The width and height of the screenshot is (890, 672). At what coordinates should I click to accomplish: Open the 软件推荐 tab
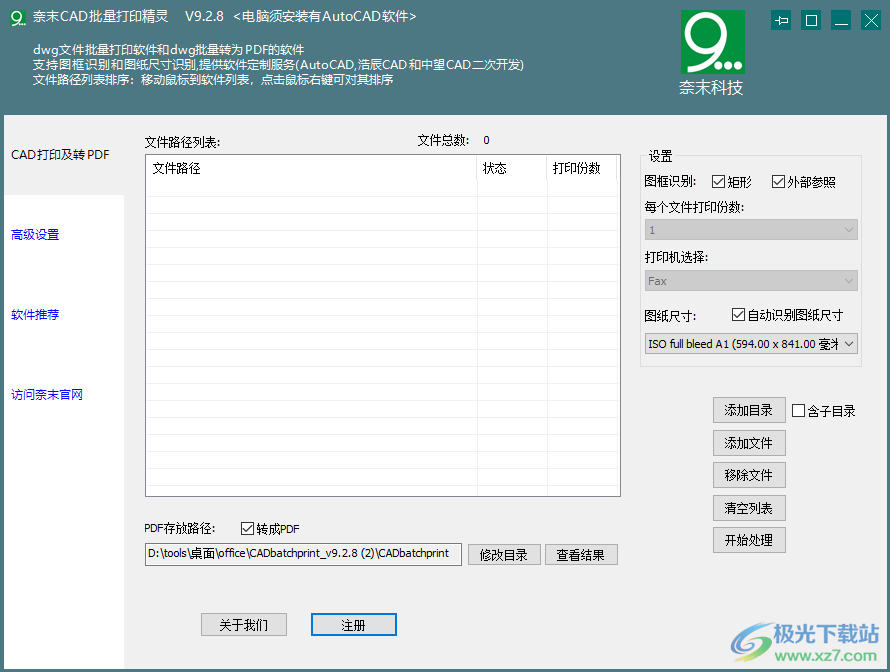coord(35,314)
